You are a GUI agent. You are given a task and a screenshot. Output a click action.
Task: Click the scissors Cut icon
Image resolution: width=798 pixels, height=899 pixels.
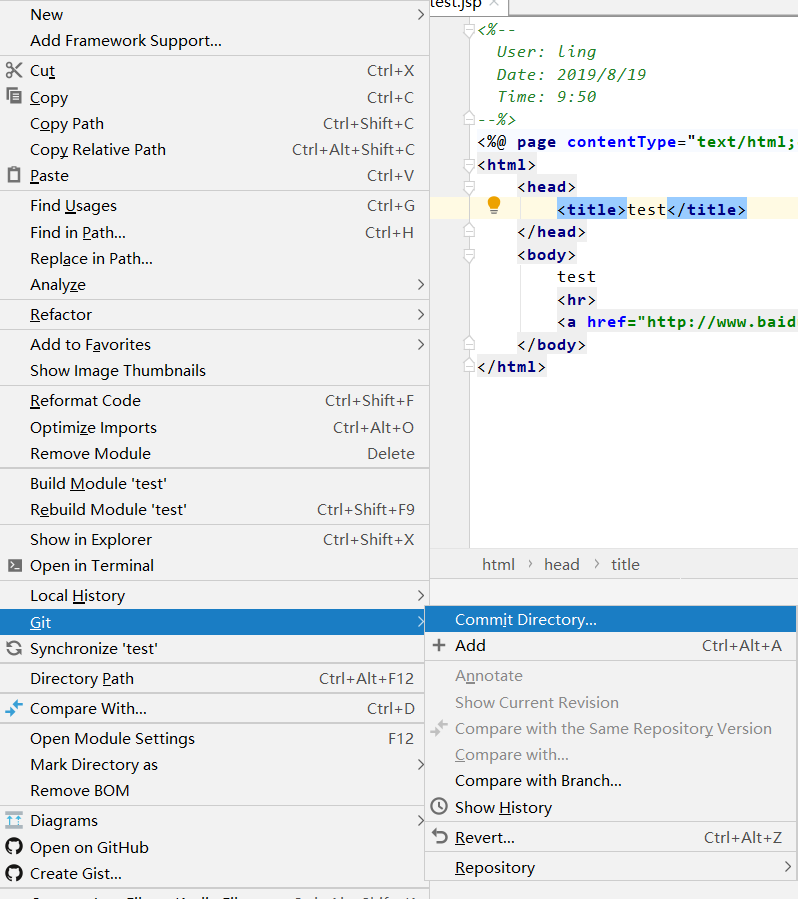pos(13,70)
